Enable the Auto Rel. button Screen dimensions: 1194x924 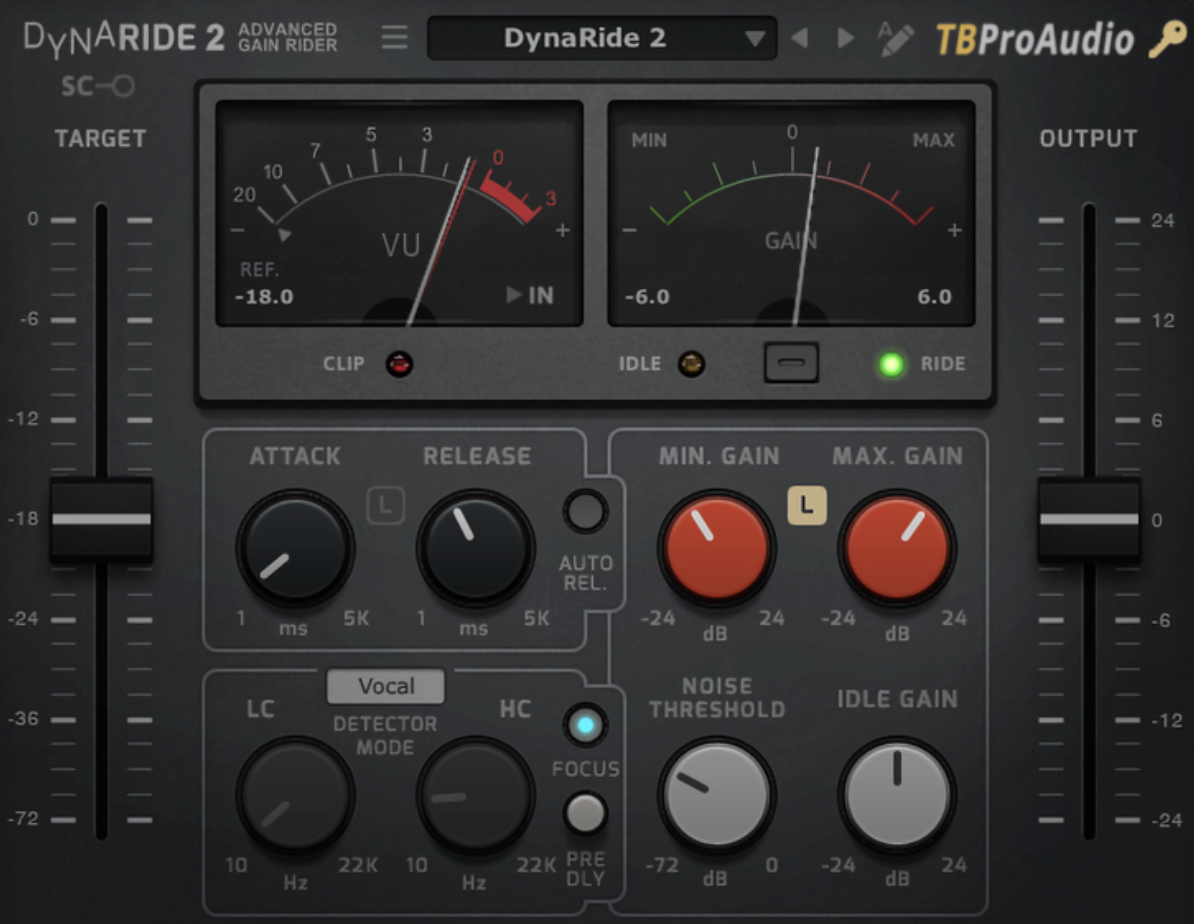[585, 510]
